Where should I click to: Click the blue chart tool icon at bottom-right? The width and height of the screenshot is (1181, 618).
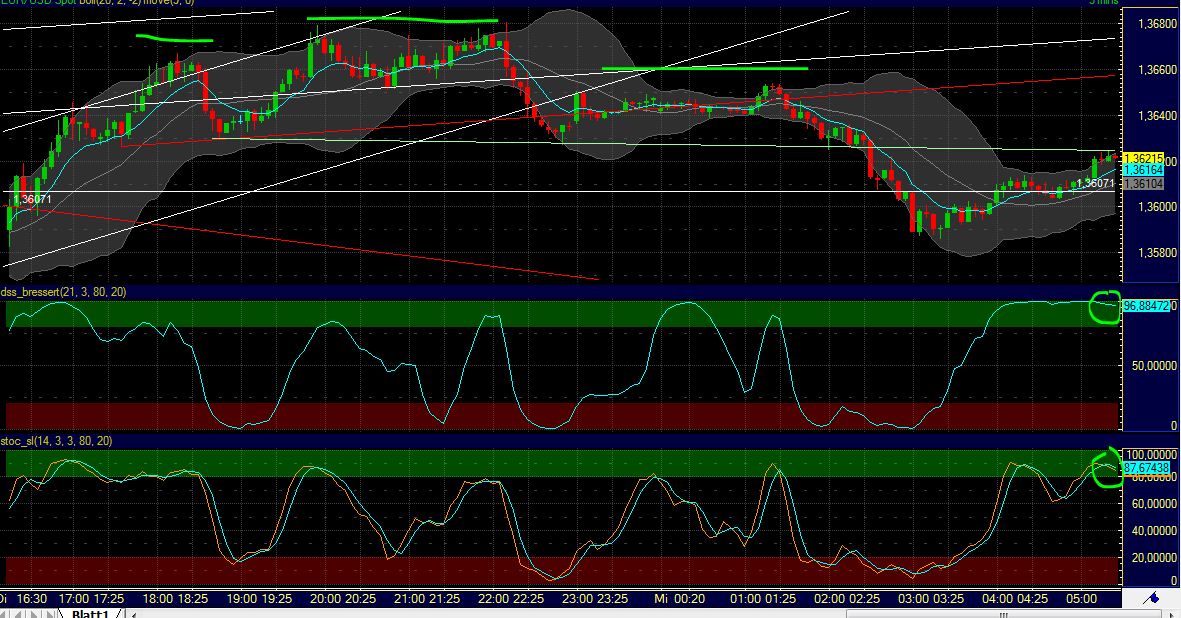coord(1151,597)
